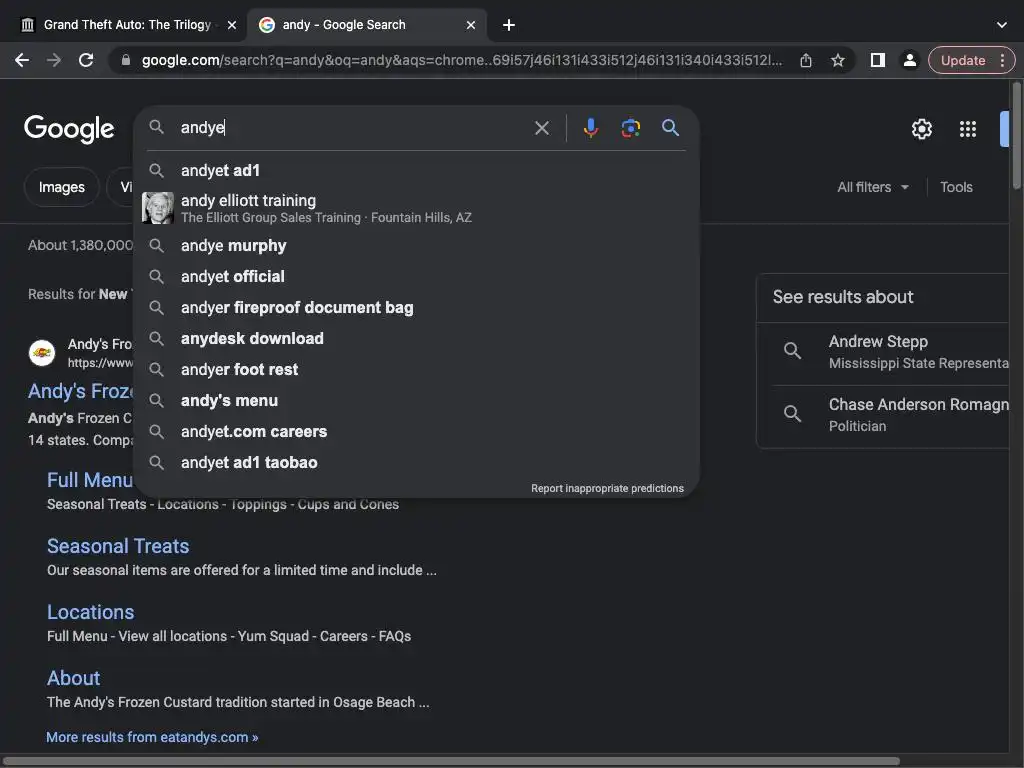This screenshot has width=1024, height=768.
Task: Choose suggestion andyet.com careers
Action: click(x=416, y=432)
